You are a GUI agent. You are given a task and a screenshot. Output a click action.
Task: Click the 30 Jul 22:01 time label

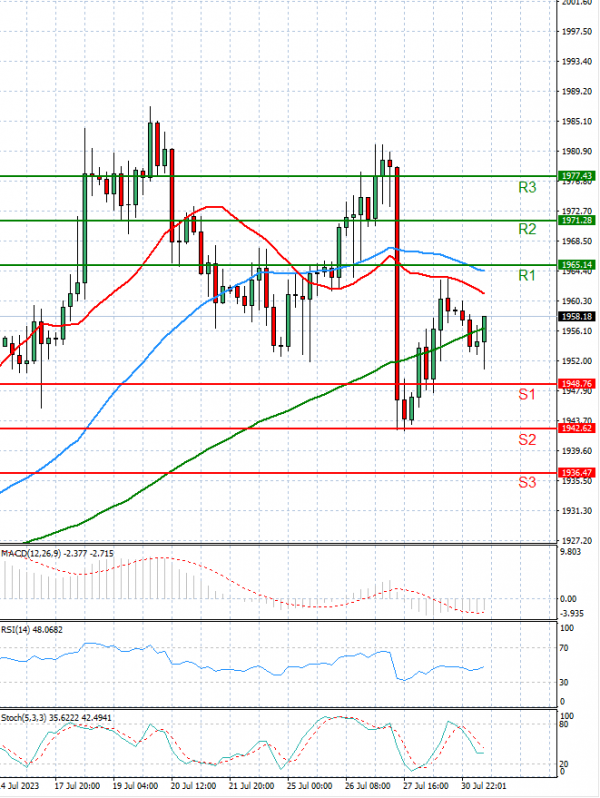tap(484, 786)
